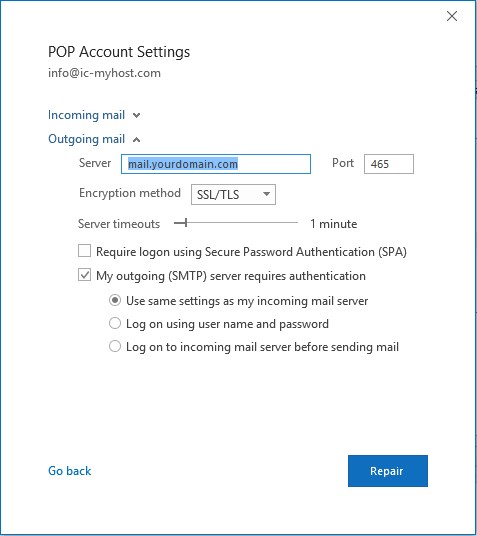Select Log on using user name and password

(x=115, y=323)
